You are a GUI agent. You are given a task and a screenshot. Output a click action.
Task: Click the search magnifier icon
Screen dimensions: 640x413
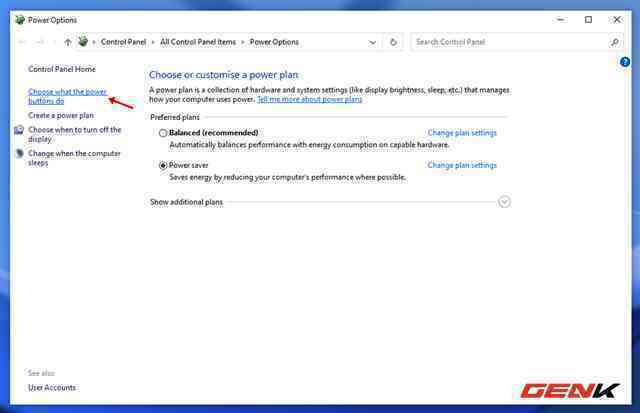click(614, 42)
